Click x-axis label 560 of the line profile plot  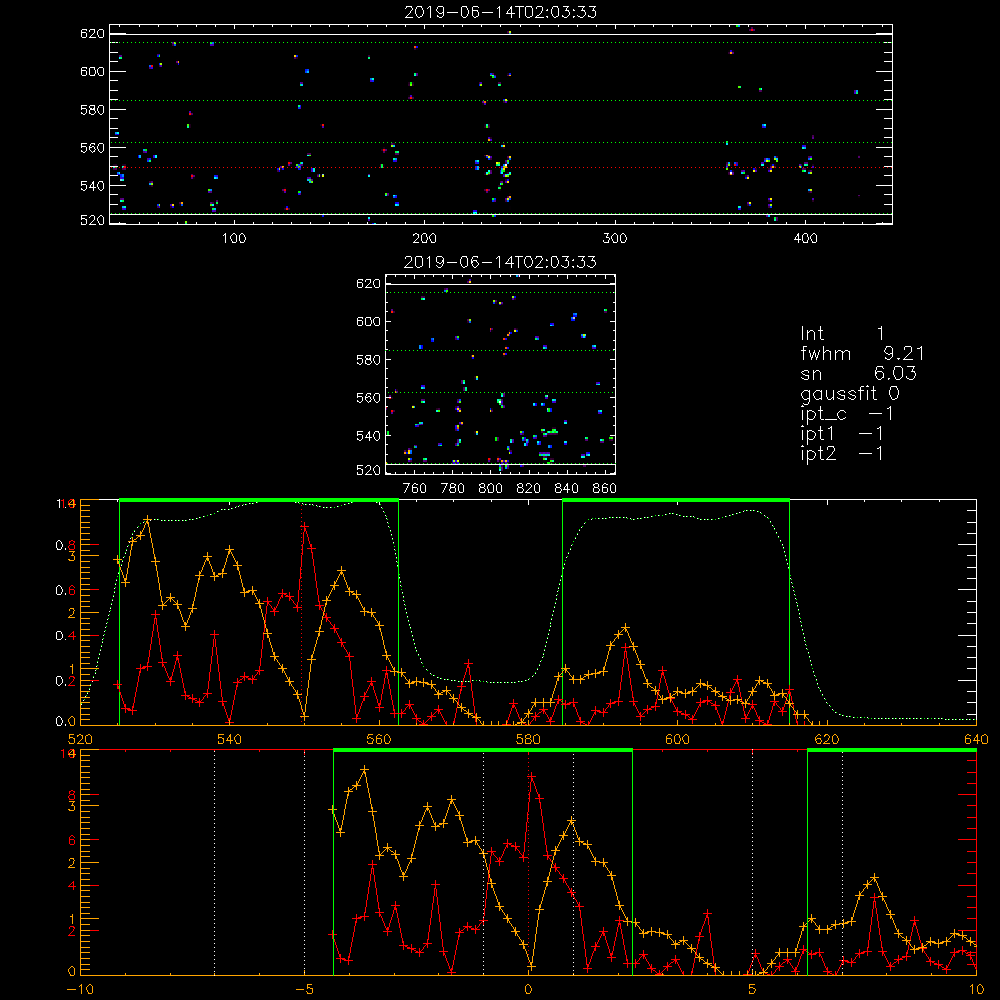point(379,740)
